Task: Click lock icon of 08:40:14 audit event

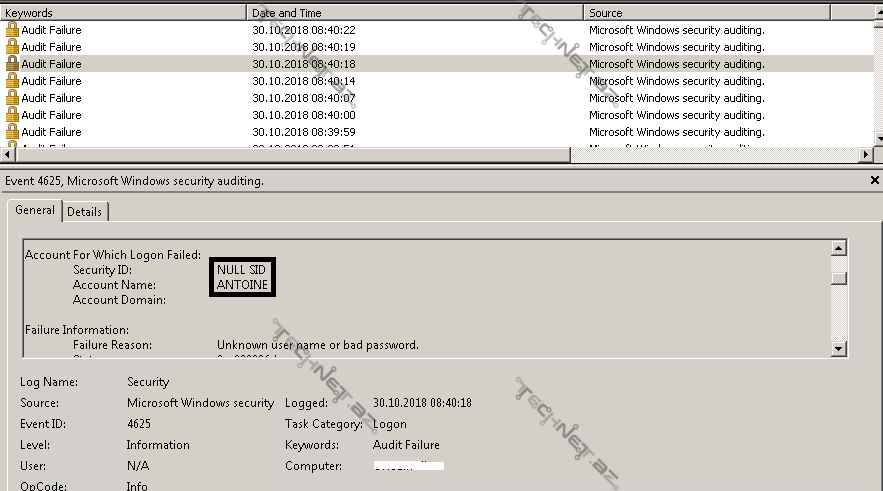Action: 12,81
